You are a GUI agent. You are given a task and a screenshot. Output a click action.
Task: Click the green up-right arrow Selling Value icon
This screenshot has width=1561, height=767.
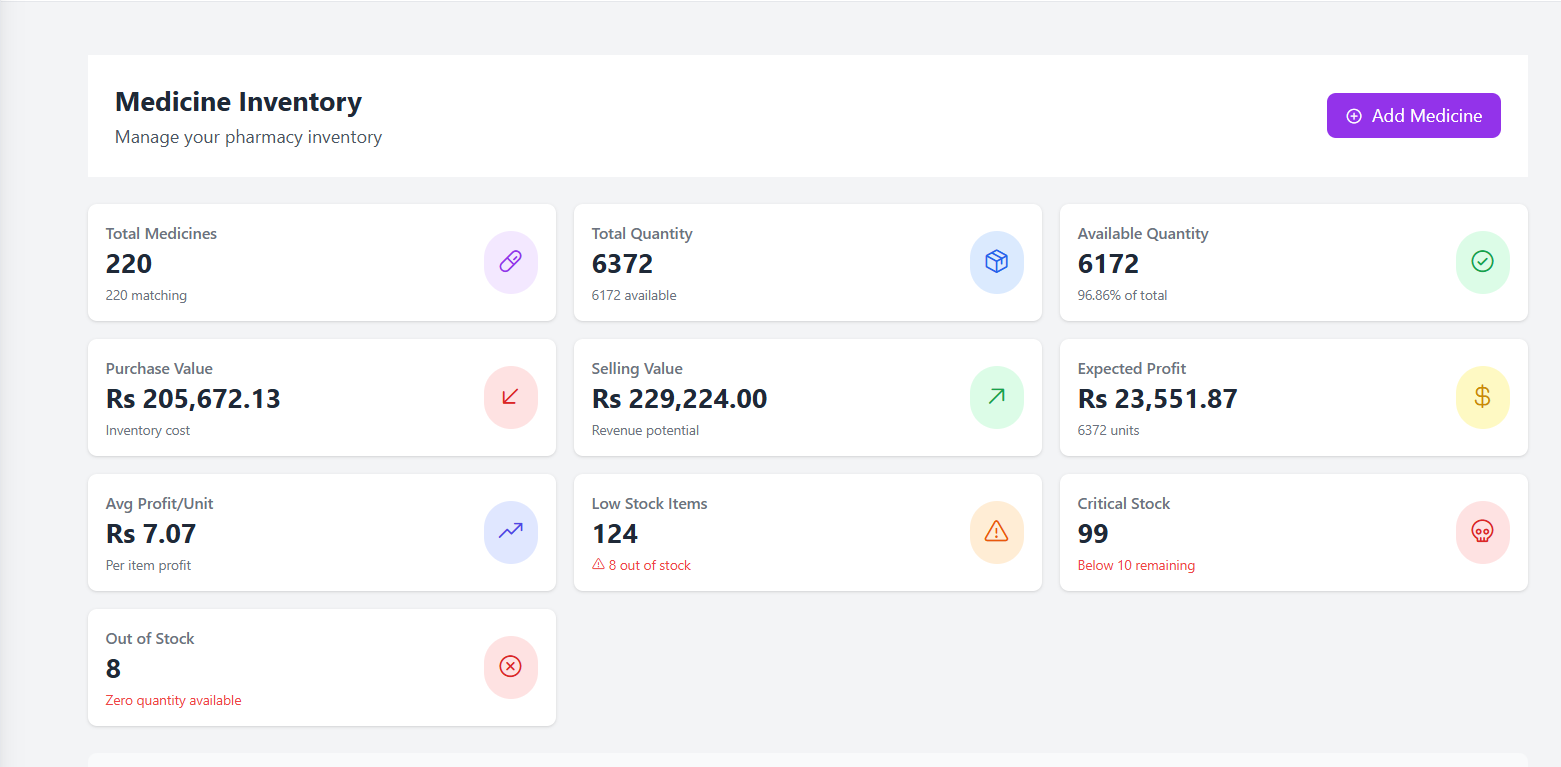[x=996, y=397]
